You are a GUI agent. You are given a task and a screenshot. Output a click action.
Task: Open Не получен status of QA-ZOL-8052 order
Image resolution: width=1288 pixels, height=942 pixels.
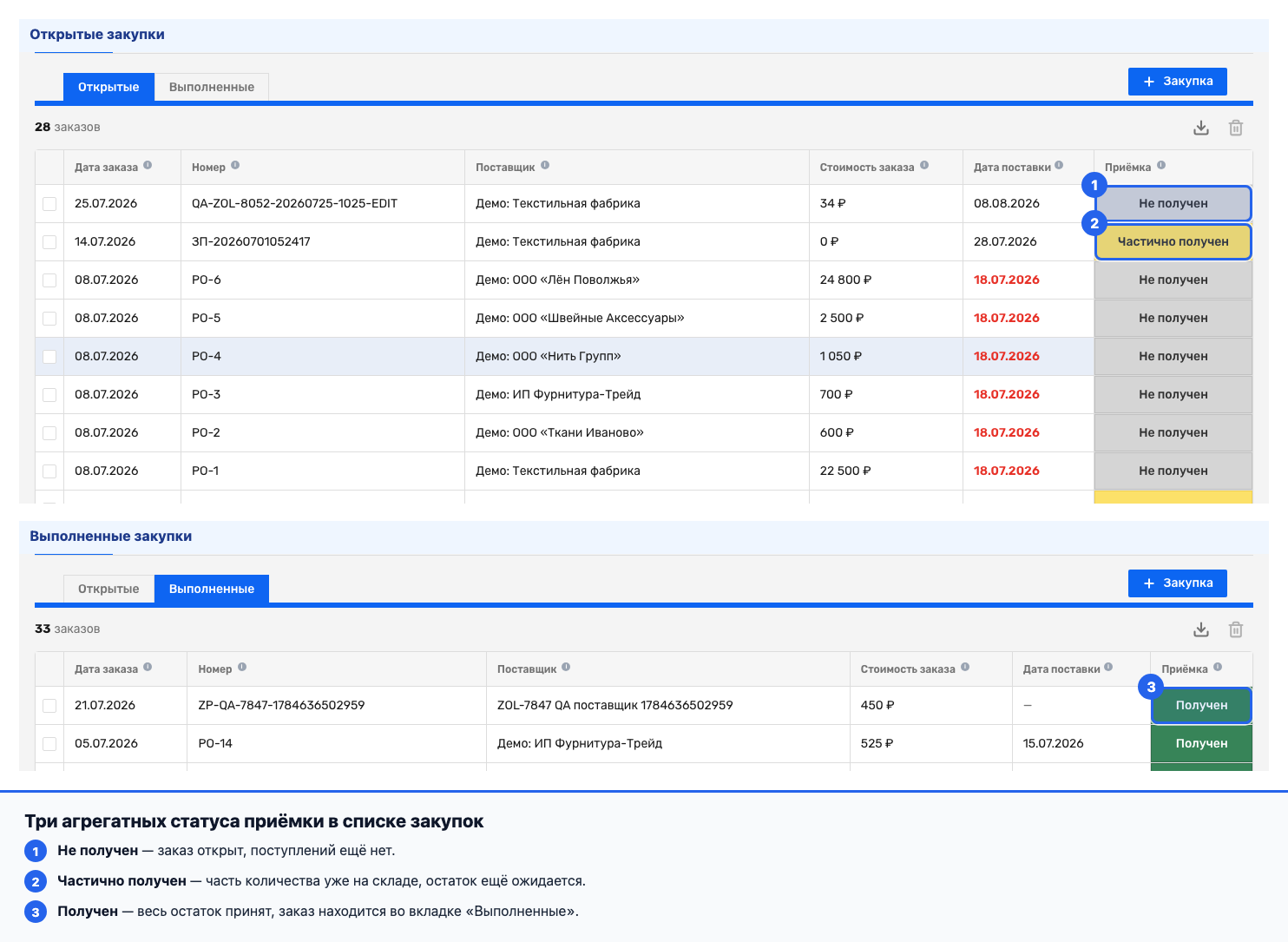[x=1173, y=204]
